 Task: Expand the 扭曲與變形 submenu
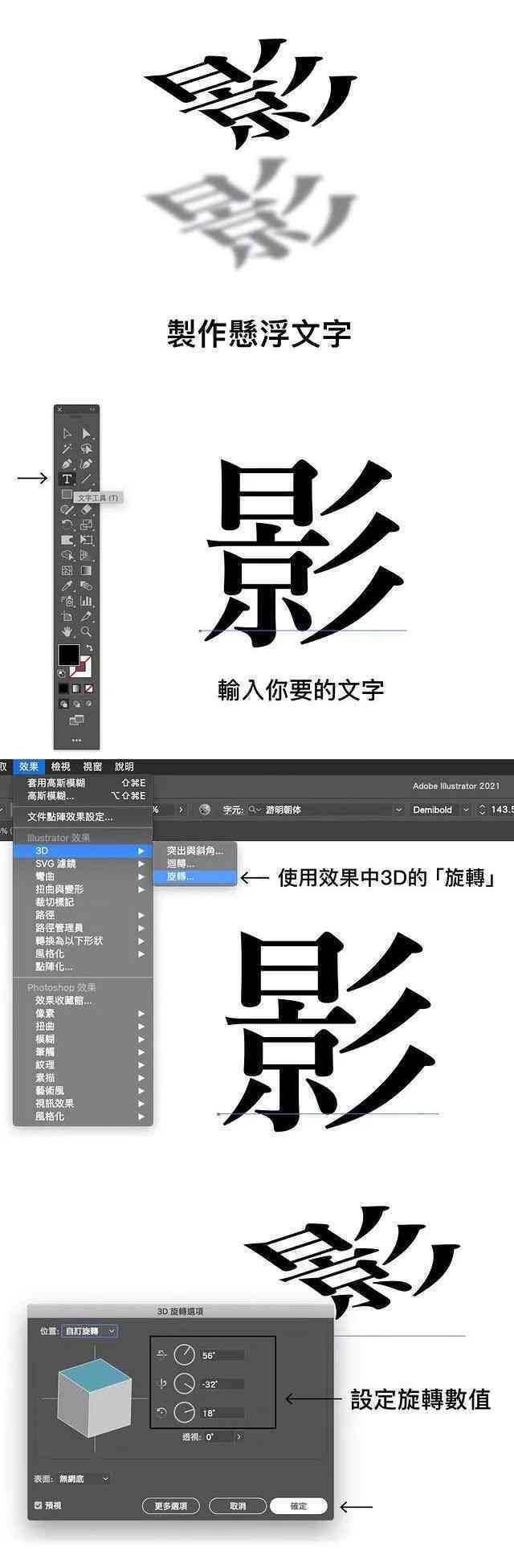(x=83, y=889)
